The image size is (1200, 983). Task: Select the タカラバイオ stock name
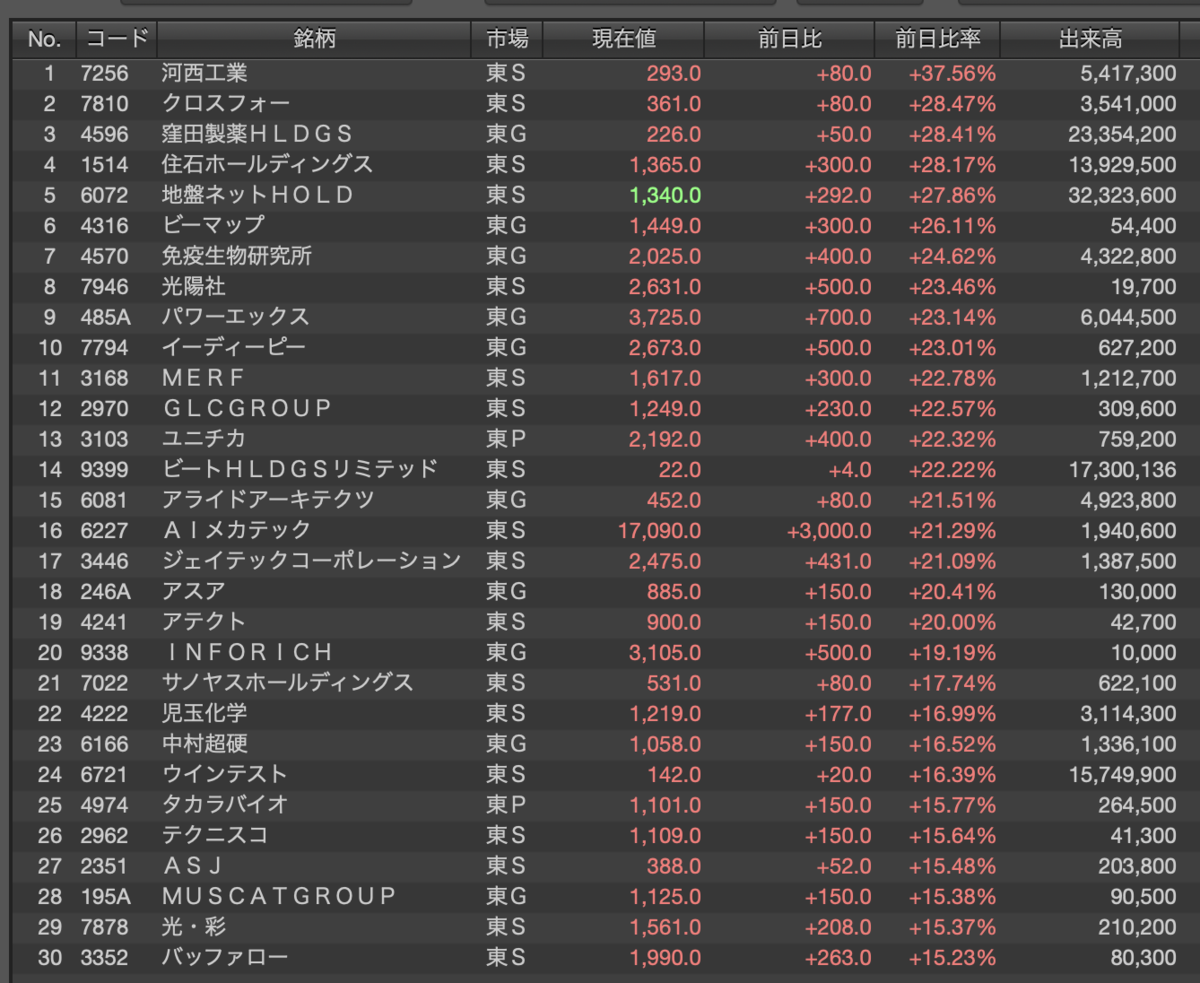tap(225, 805)
